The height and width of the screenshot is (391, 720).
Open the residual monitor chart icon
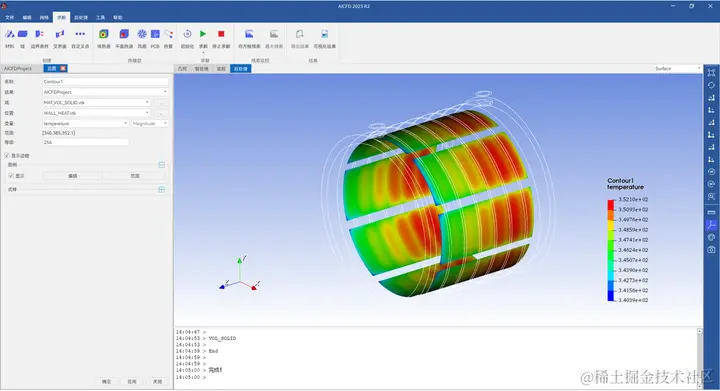click(x=249, y=34)
